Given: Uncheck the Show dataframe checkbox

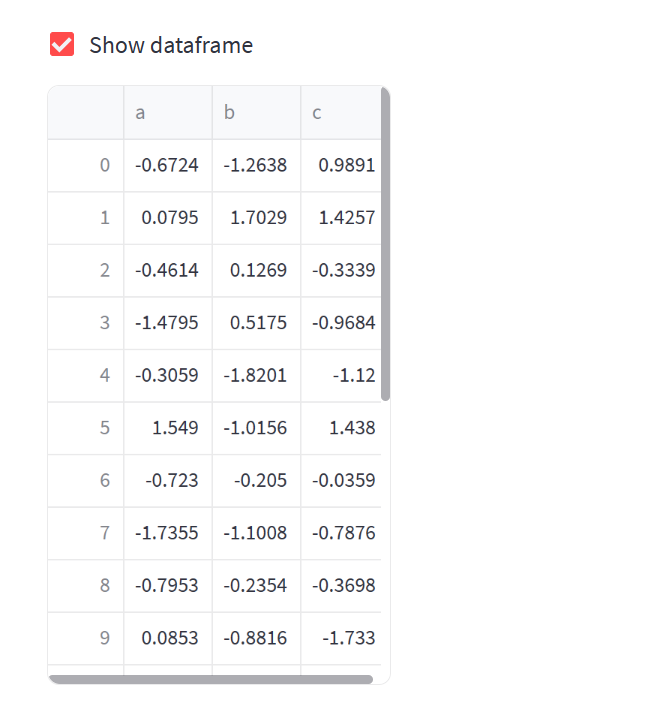Looking at the screenshot, I should 62,45.
